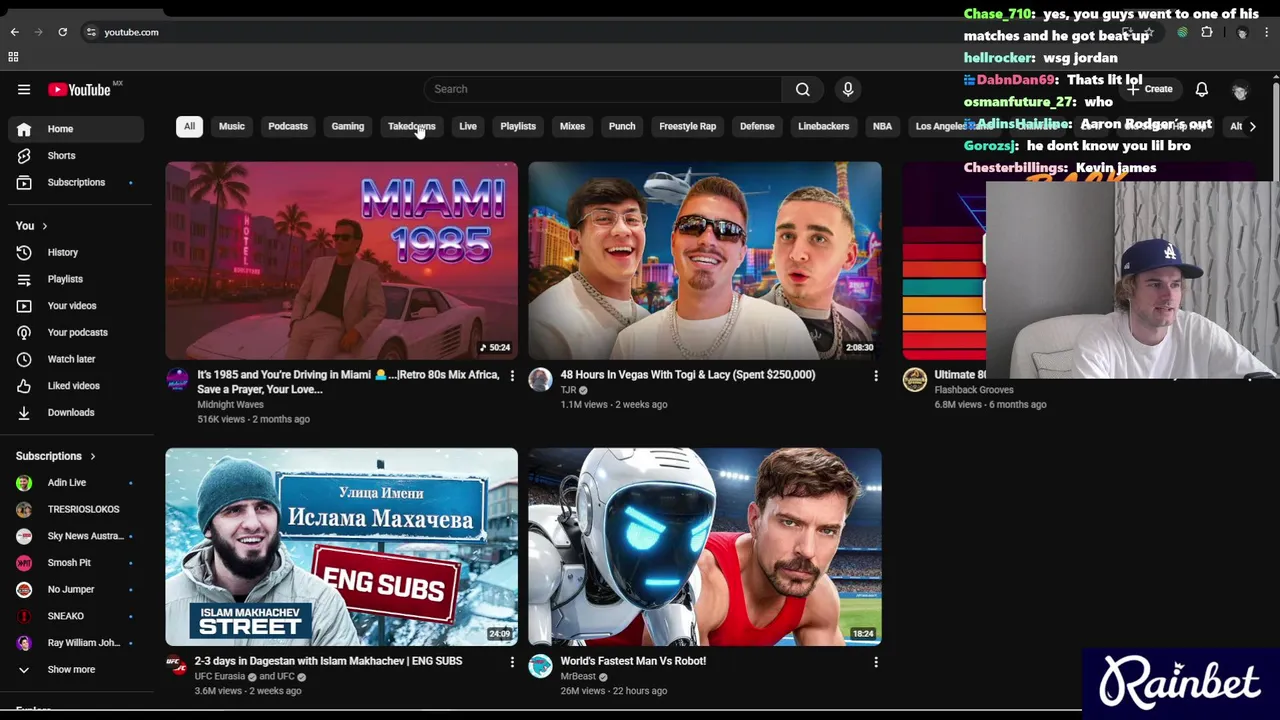Screen dimensions: 1280x720
Task: Open TRESRIOSLOKOS subscription channel
Action: (x=76, y=509)
